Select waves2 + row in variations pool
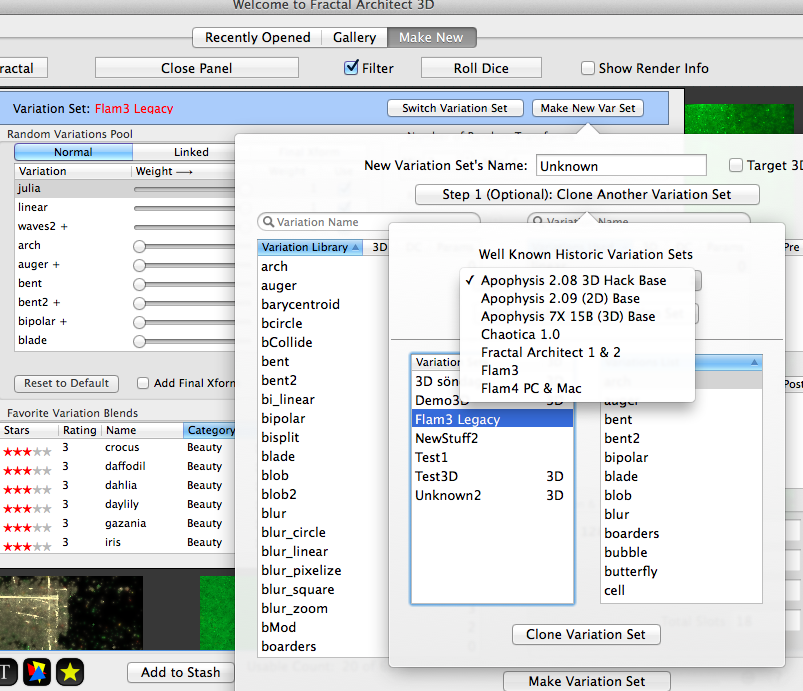This screenshot has height=691, width=803. coord(125,226)
